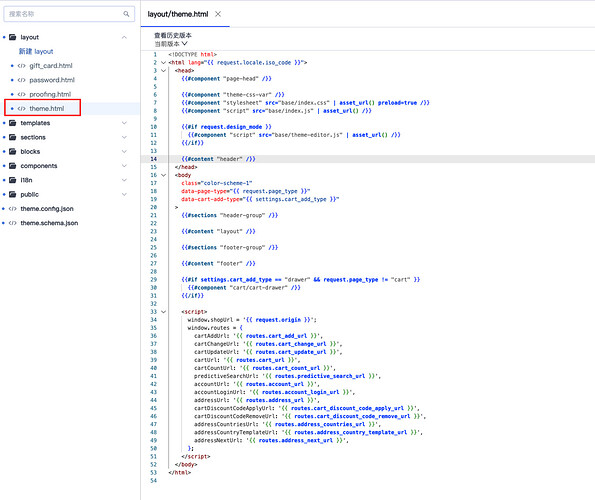Click the sections folder icon
This screenshot has height=500, width=595.
coord(13,137)
